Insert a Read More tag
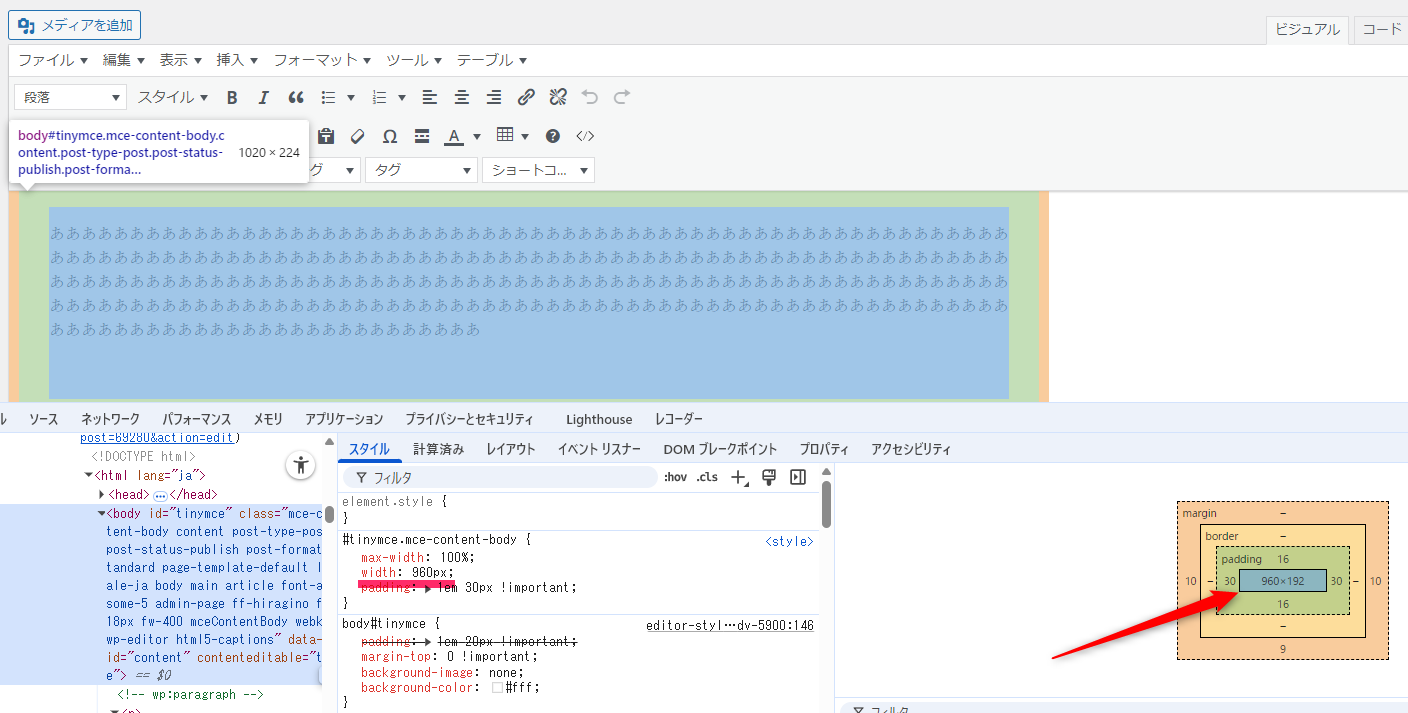The image size is (1408, 713). 422,136
